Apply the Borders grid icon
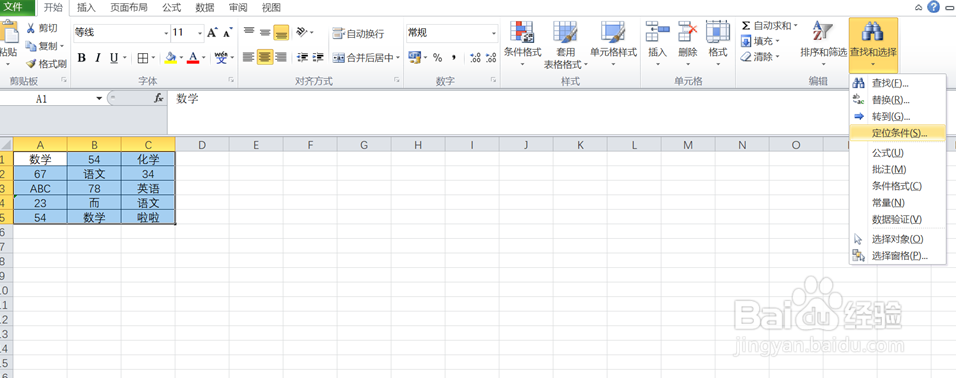The width and height of the screenshot is (956, 378). (x=143, y=58)
